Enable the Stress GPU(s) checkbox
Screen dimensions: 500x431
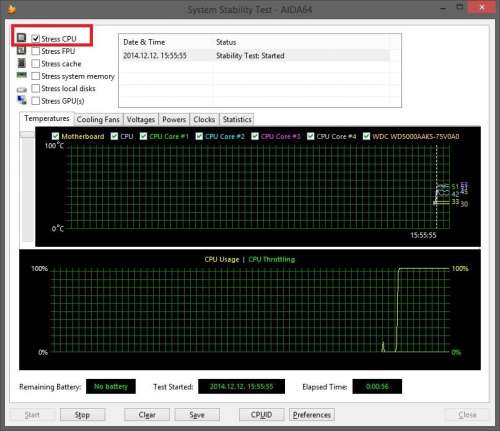(36, 101)
